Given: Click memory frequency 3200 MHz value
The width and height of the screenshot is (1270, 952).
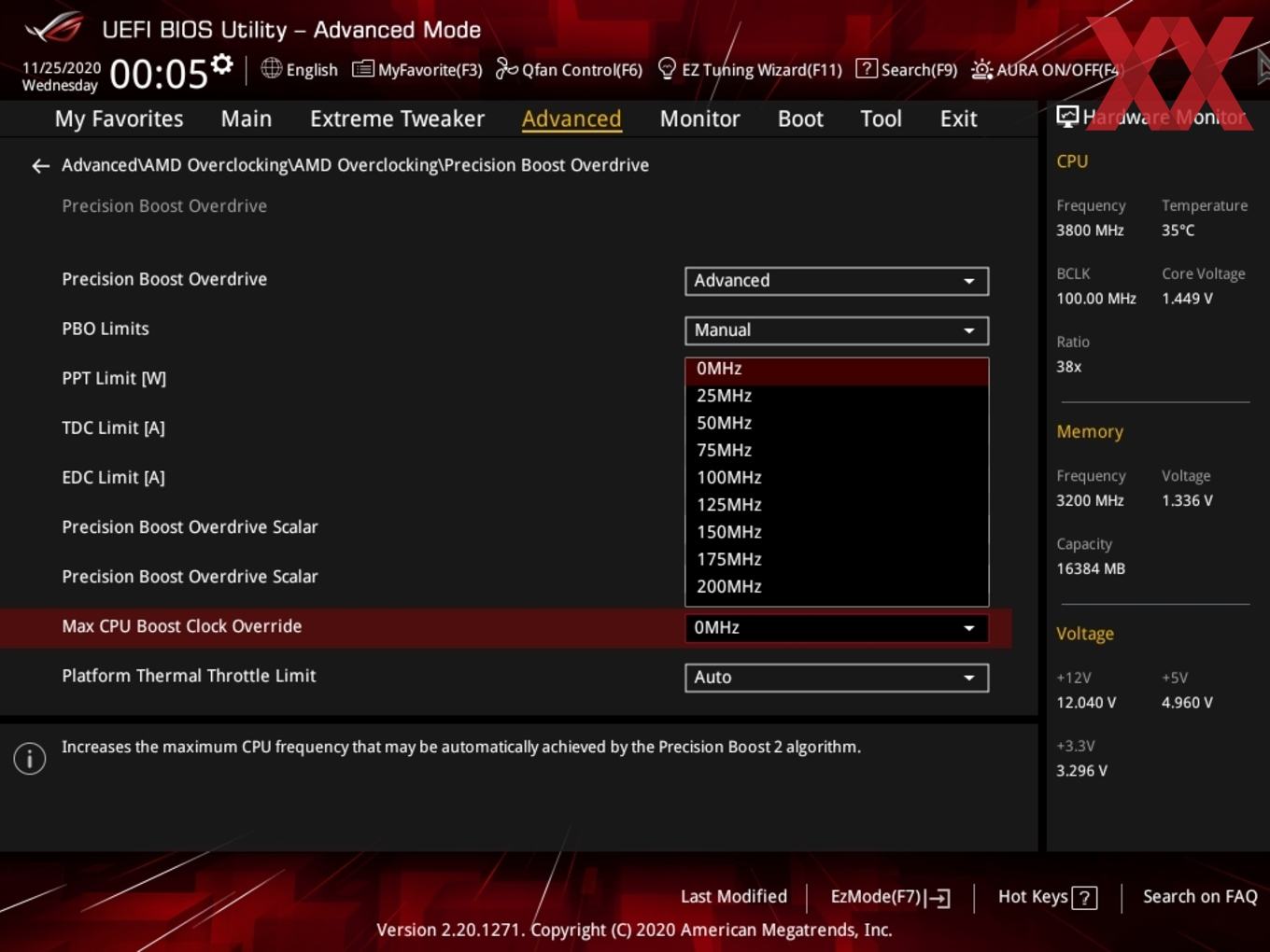Looking at the screenshot, I should click(x=1090, y=500).
